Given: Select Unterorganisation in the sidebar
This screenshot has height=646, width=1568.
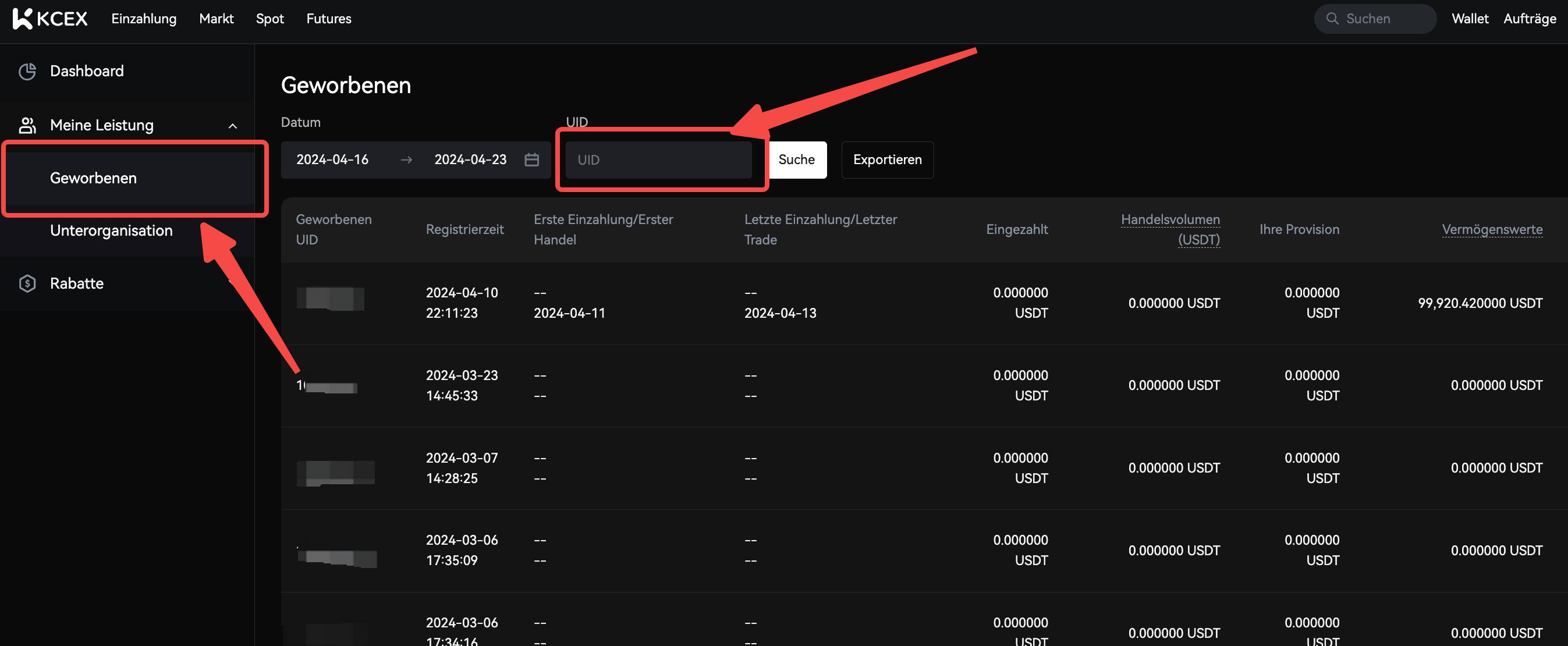Looking at the screenshot, I should (111, 230).
